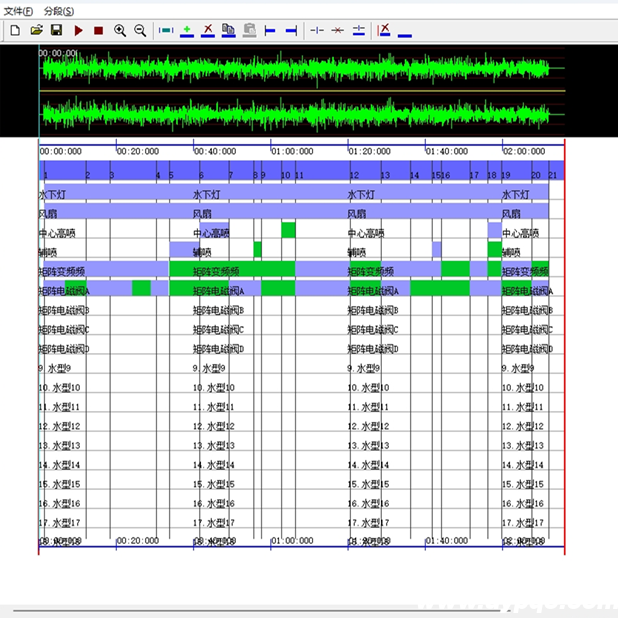Viewport: 618px width, 618px height.
Task: Click the leftmost 矩阵电磁阀B track label
Action: pos(64,311)
